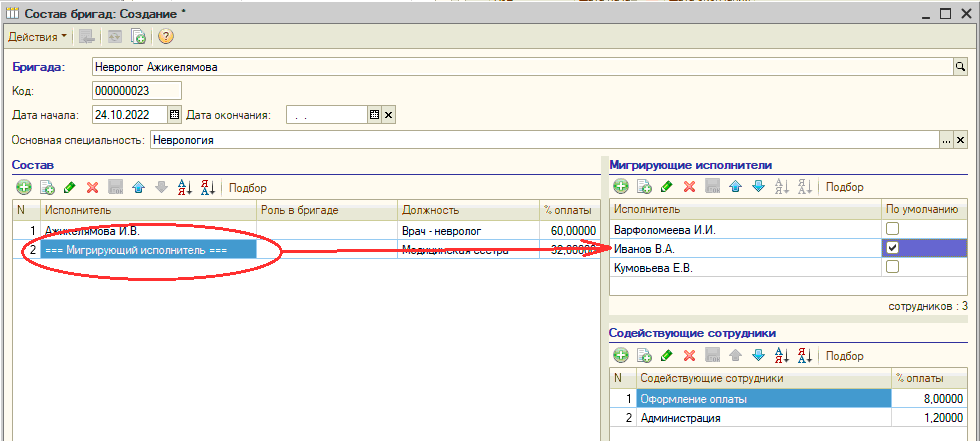Move the Содействующие сотрудники row down
The image size is (980, 441).
click(758, 355)
